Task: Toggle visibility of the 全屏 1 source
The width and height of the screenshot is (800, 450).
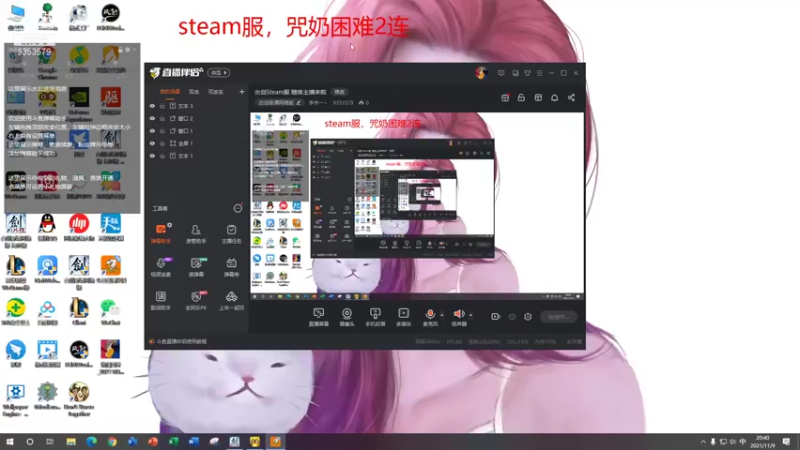Action: pos(152,143)
